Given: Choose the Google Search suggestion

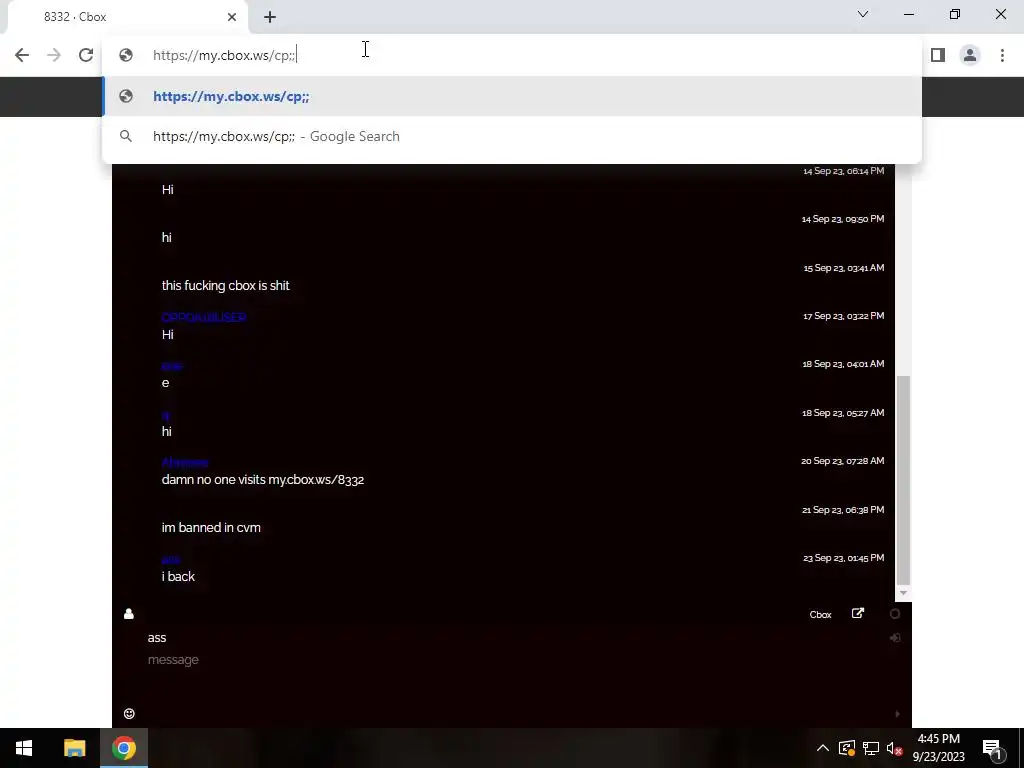Looking at the screenshot, I should [512, 136].
